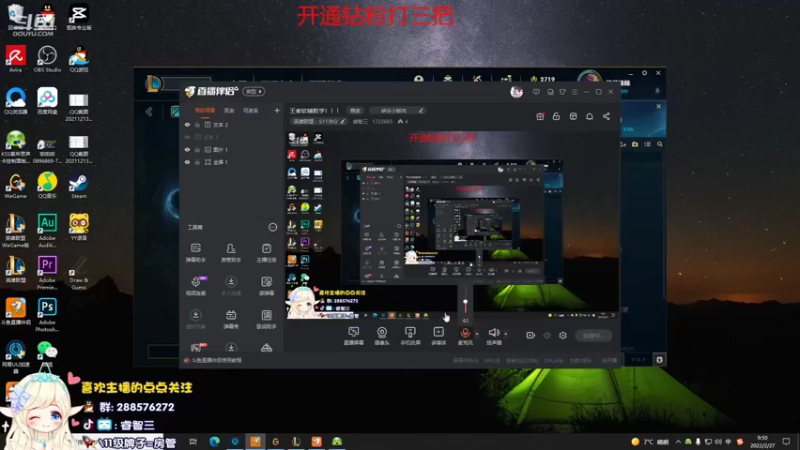Screen dimensions: 800x450
Task: Open OBS Studio desktop shortcut
Action: [x=47, y=59]
